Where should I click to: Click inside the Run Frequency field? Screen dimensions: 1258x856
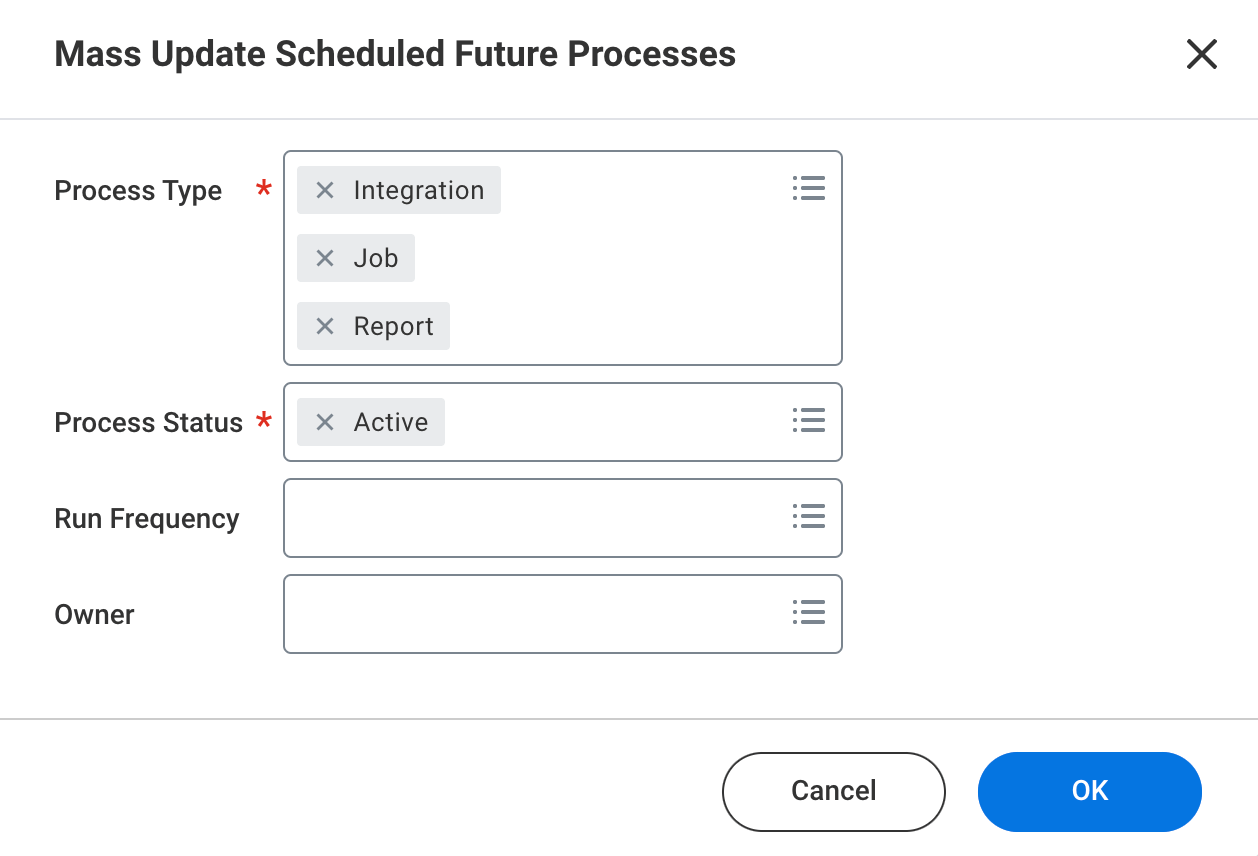[530, 518]
